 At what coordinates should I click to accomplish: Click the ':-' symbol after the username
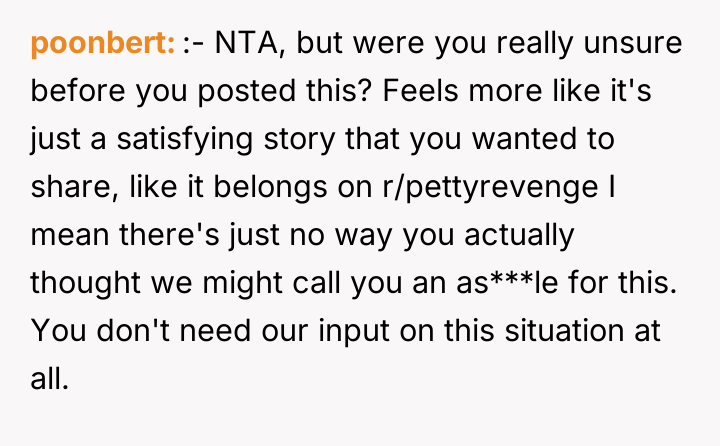click(x=195, y=43)
